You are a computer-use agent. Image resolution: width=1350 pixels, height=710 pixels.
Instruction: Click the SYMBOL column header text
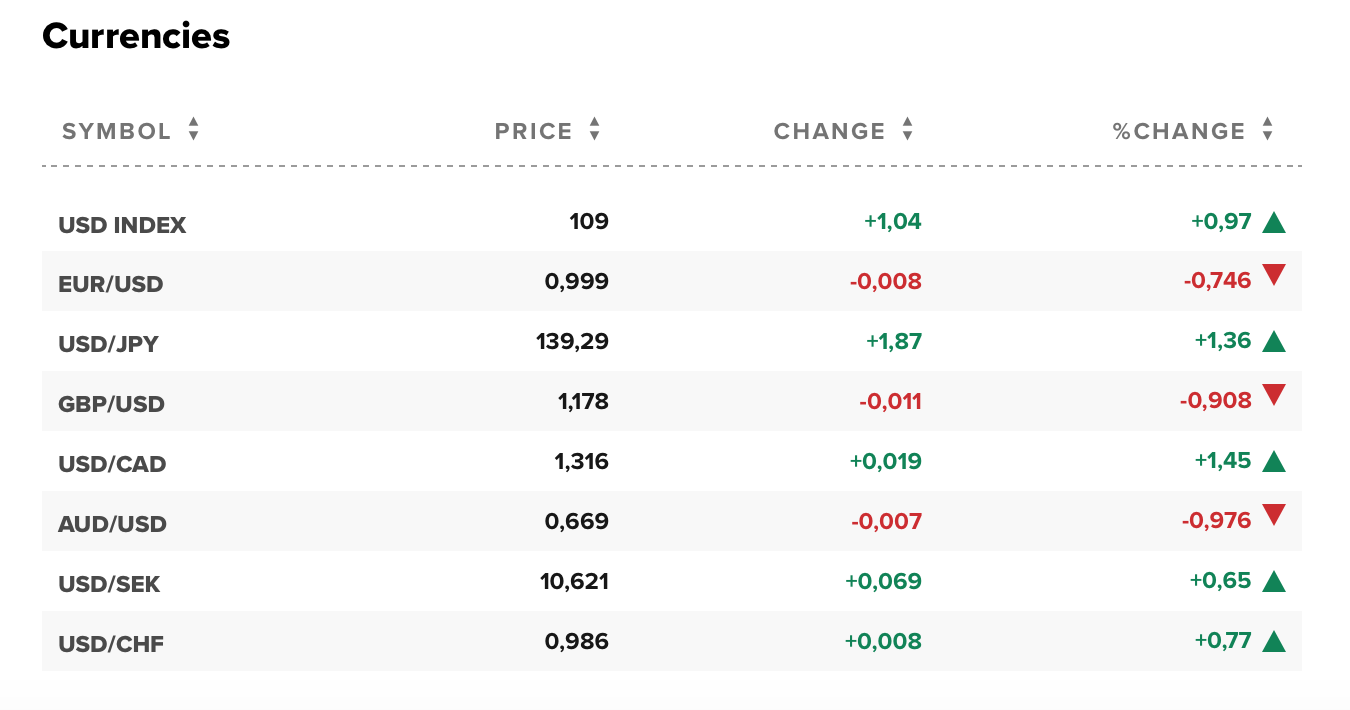point(117,131)
